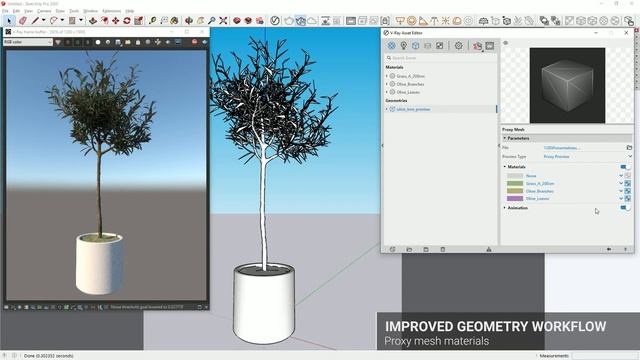The height and width of the screenshot is (360, 640).
Task: Expand Olive_Branches material tree item
Action: tap(387, 84)
